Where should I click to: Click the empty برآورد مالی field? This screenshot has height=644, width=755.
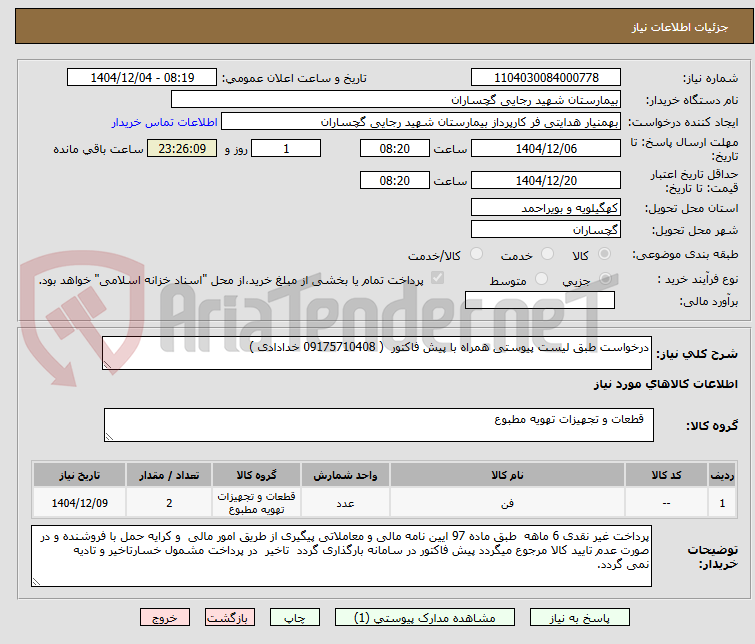point(540,300)
